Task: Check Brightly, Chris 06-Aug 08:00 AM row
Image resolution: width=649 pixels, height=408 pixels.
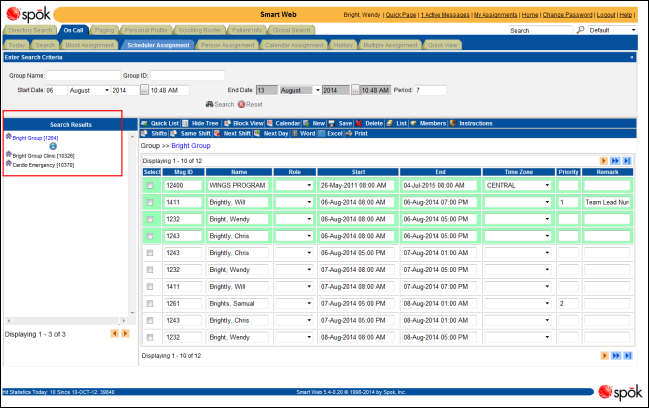Action: tap(150, 236)
